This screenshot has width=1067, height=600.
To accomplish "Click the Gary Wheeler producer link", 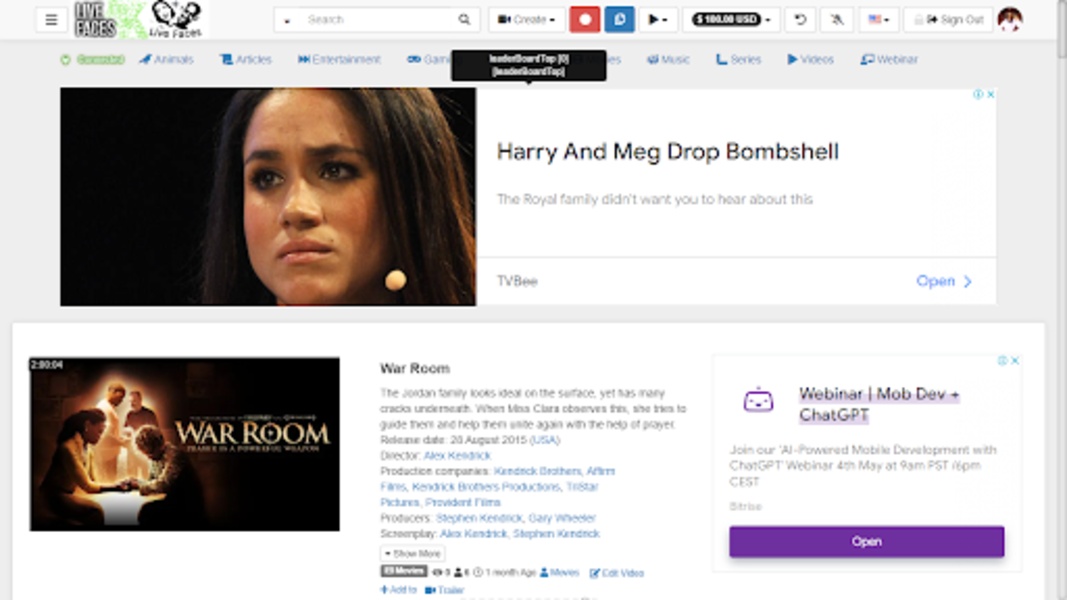I will pos(562,518).
